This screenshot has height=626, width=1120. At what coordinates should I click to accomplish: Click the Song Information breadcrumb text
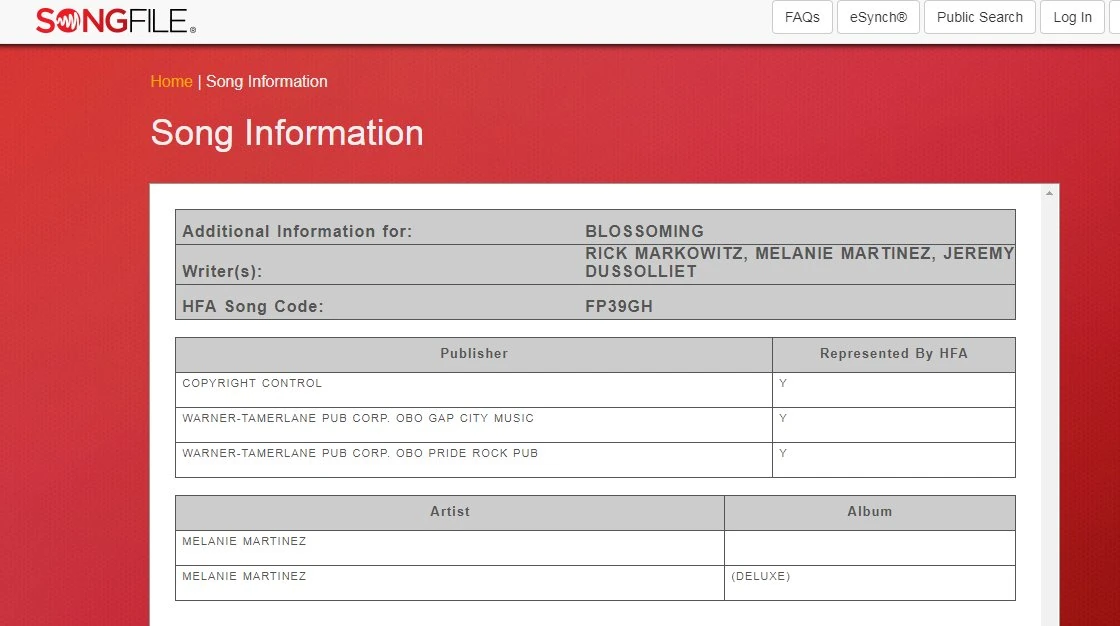[x=266, y=81]
